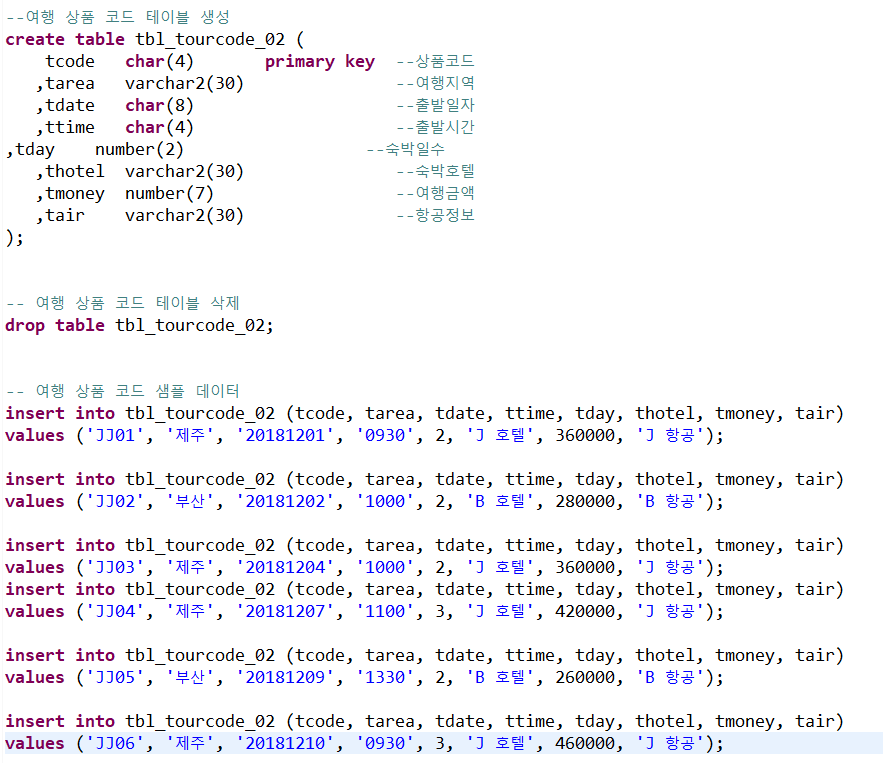Click the '20181210' date value
The image size is (883, 763).
[x=285, y=743]
